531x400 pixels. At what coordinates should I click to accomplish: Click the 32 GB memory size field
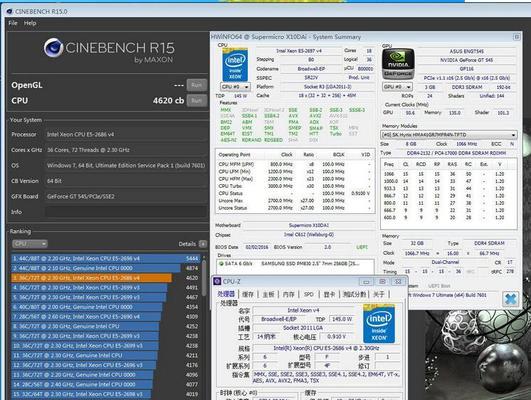tap(417, 243)
